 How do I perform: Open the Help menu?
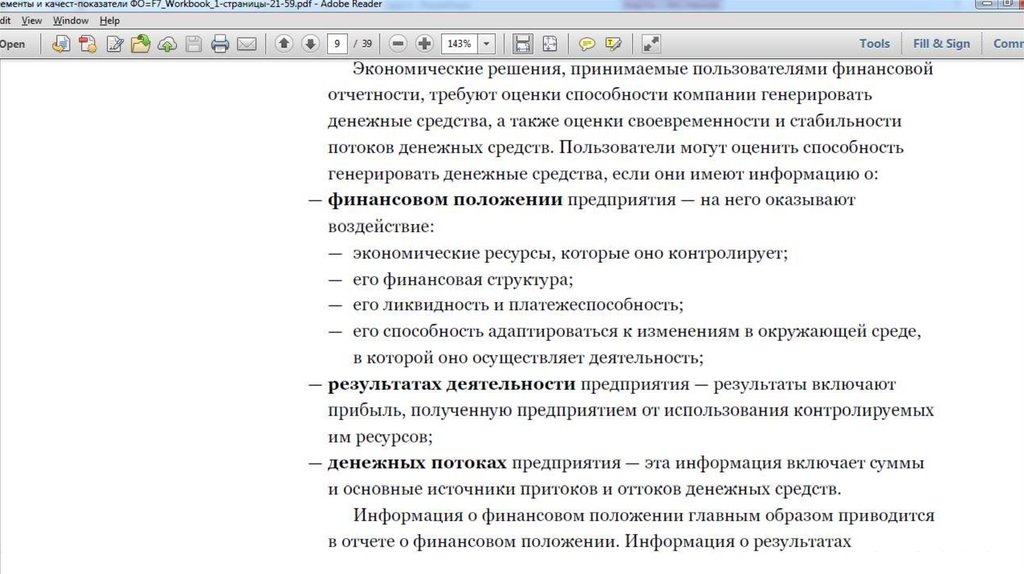110,20
